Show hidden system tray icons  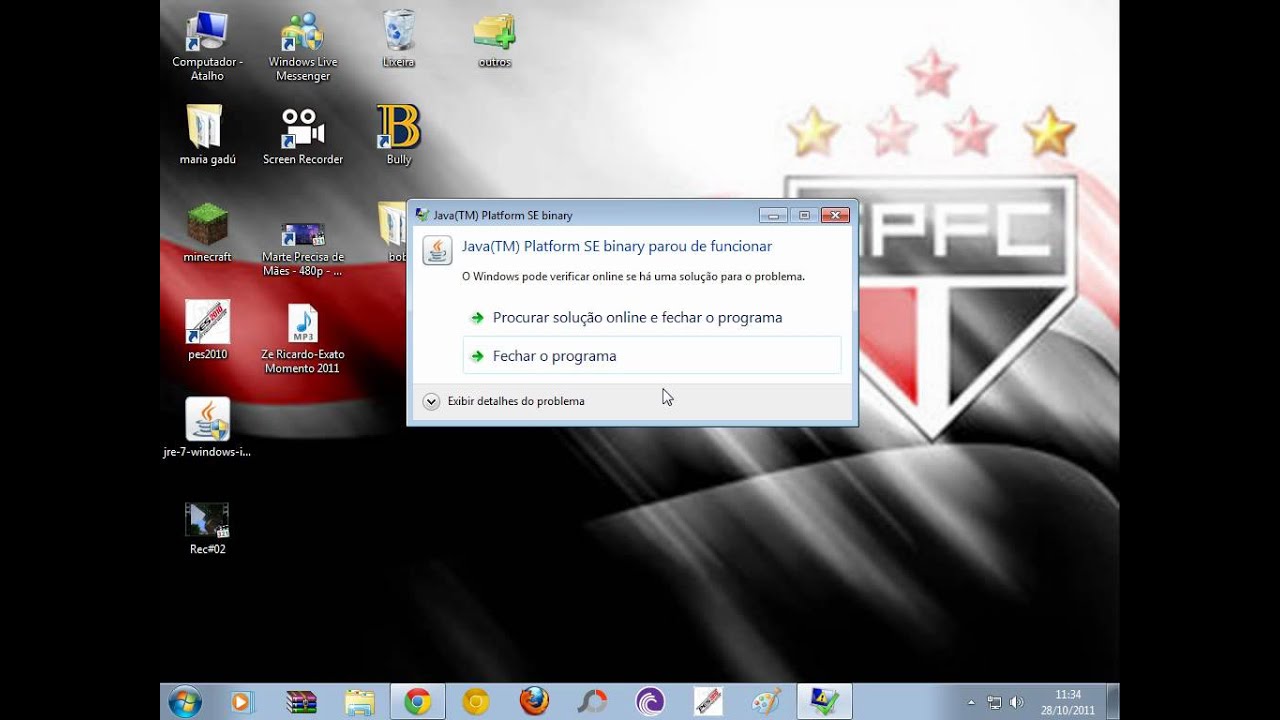pyautogui.click(x=971, y=702)
